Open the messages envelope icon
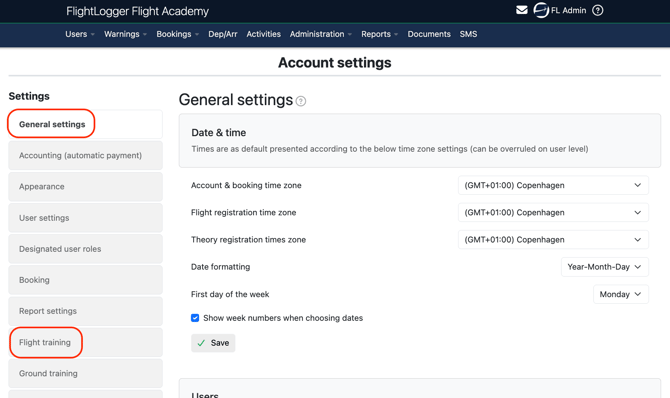The image size is (670, 398). click(522, 10)
